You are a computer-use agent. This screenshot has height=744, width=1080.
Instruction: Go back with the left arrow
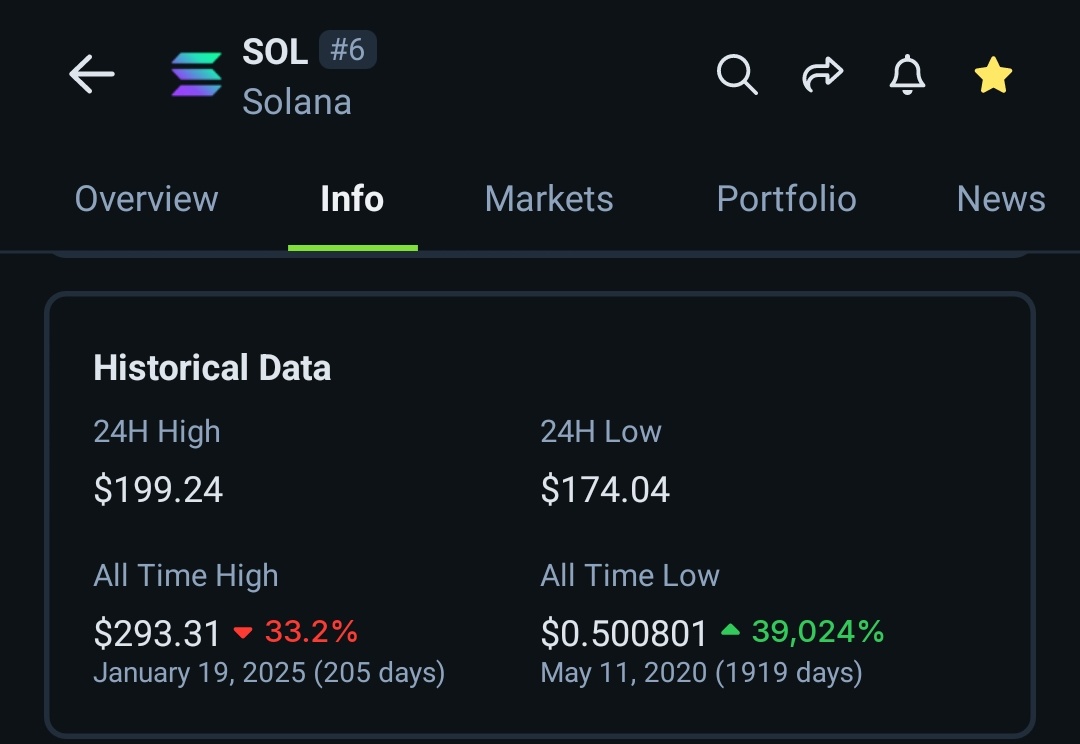click(x=92, y=74)
